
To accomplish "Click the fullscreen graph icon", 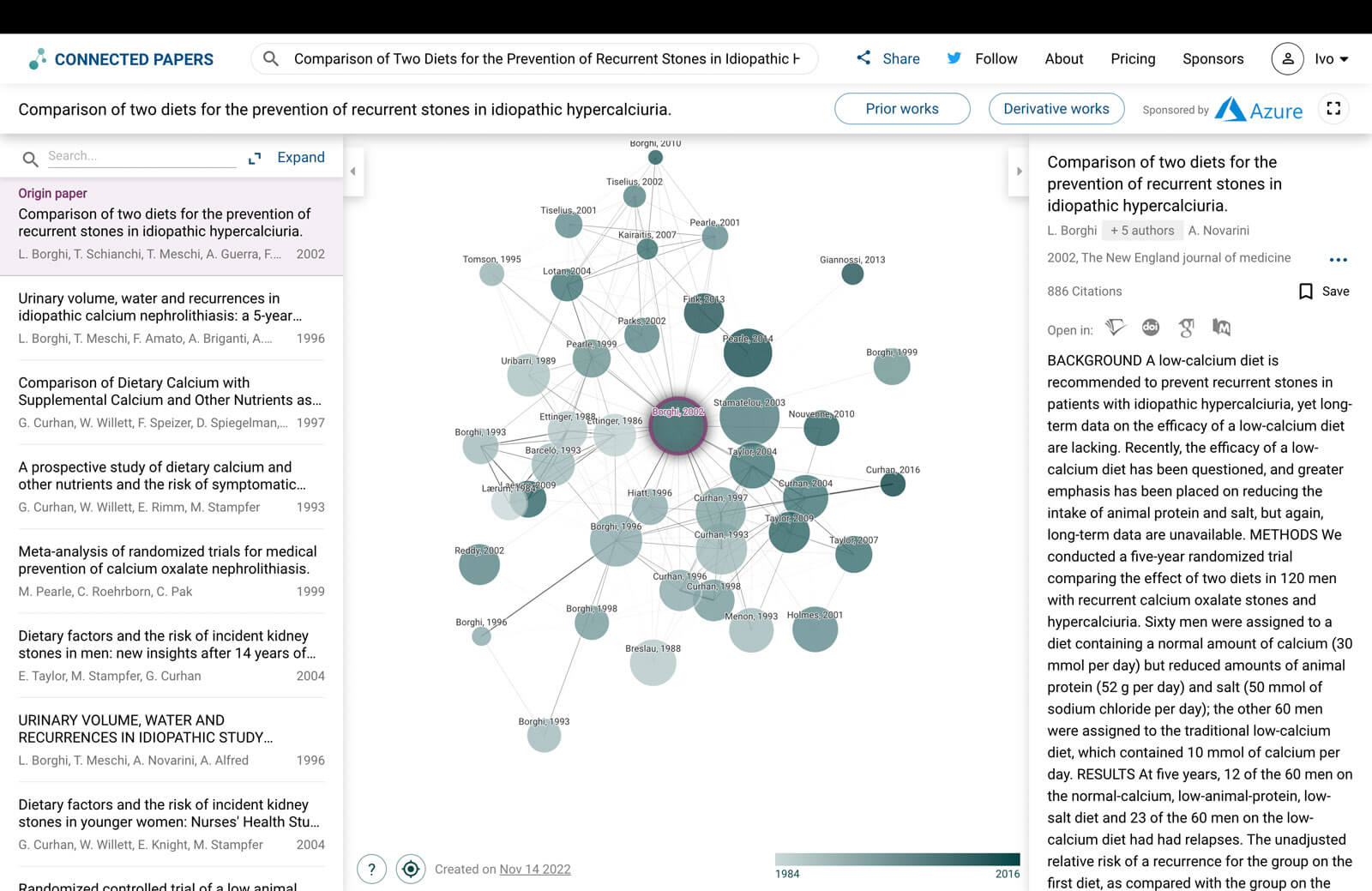I will tap(1333, 109).
